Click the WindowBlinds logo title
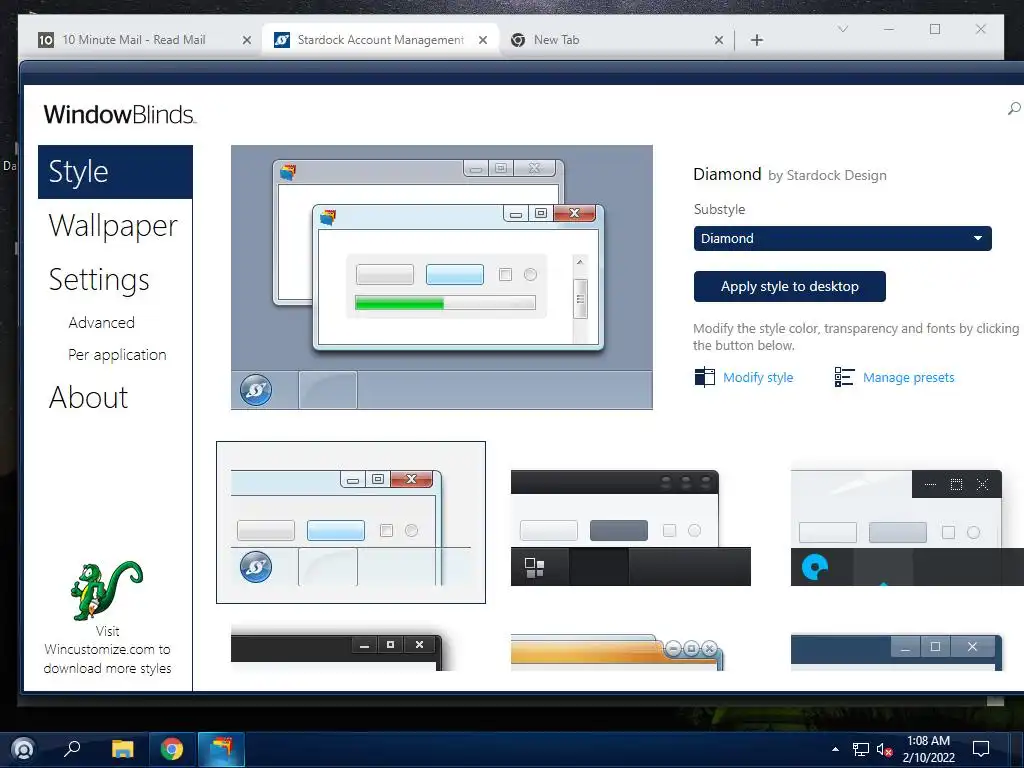Viewport: 1024px width, 768px height. coord(120,114)
